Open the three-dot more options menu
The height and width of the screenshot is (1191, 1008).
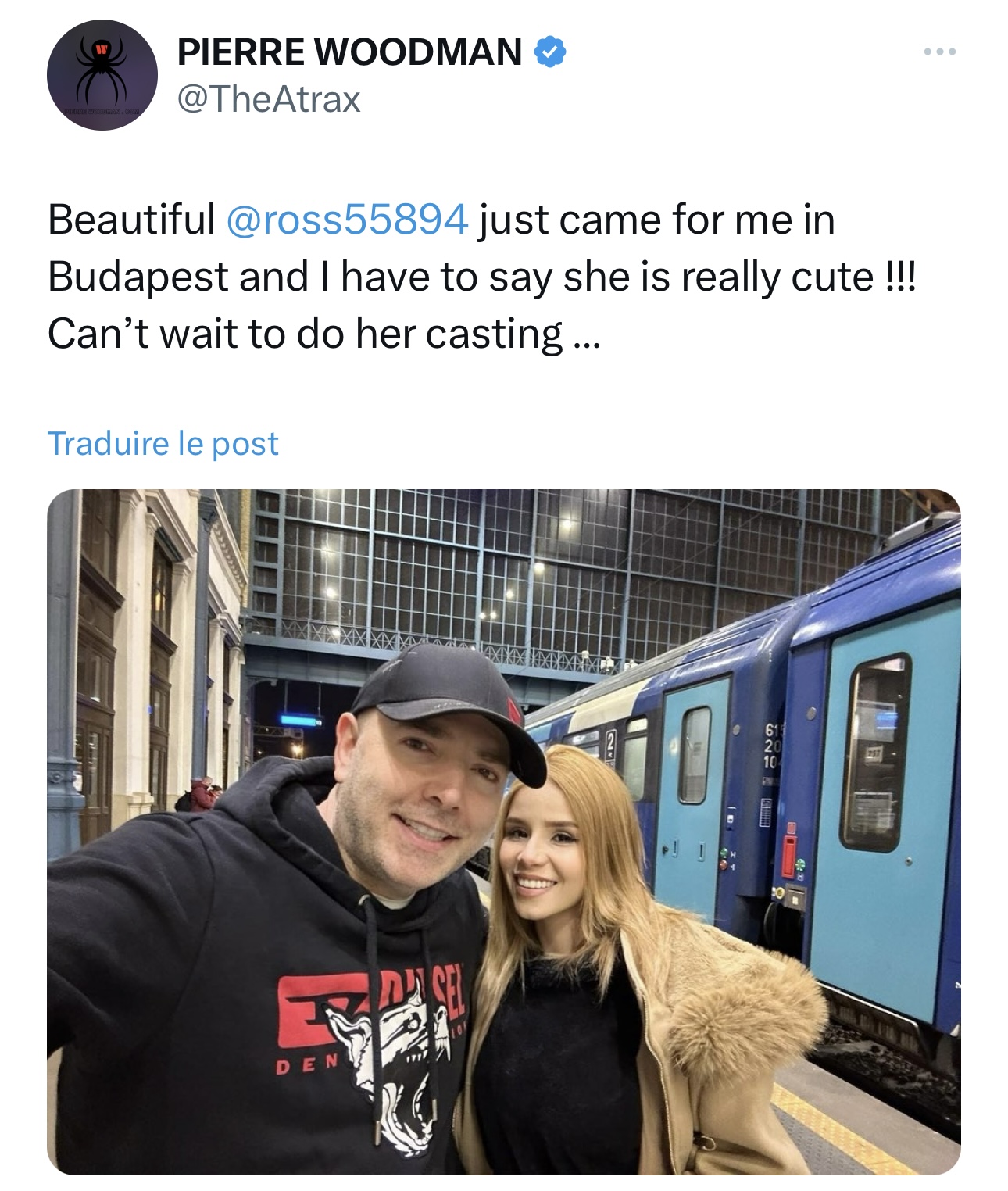938,52
